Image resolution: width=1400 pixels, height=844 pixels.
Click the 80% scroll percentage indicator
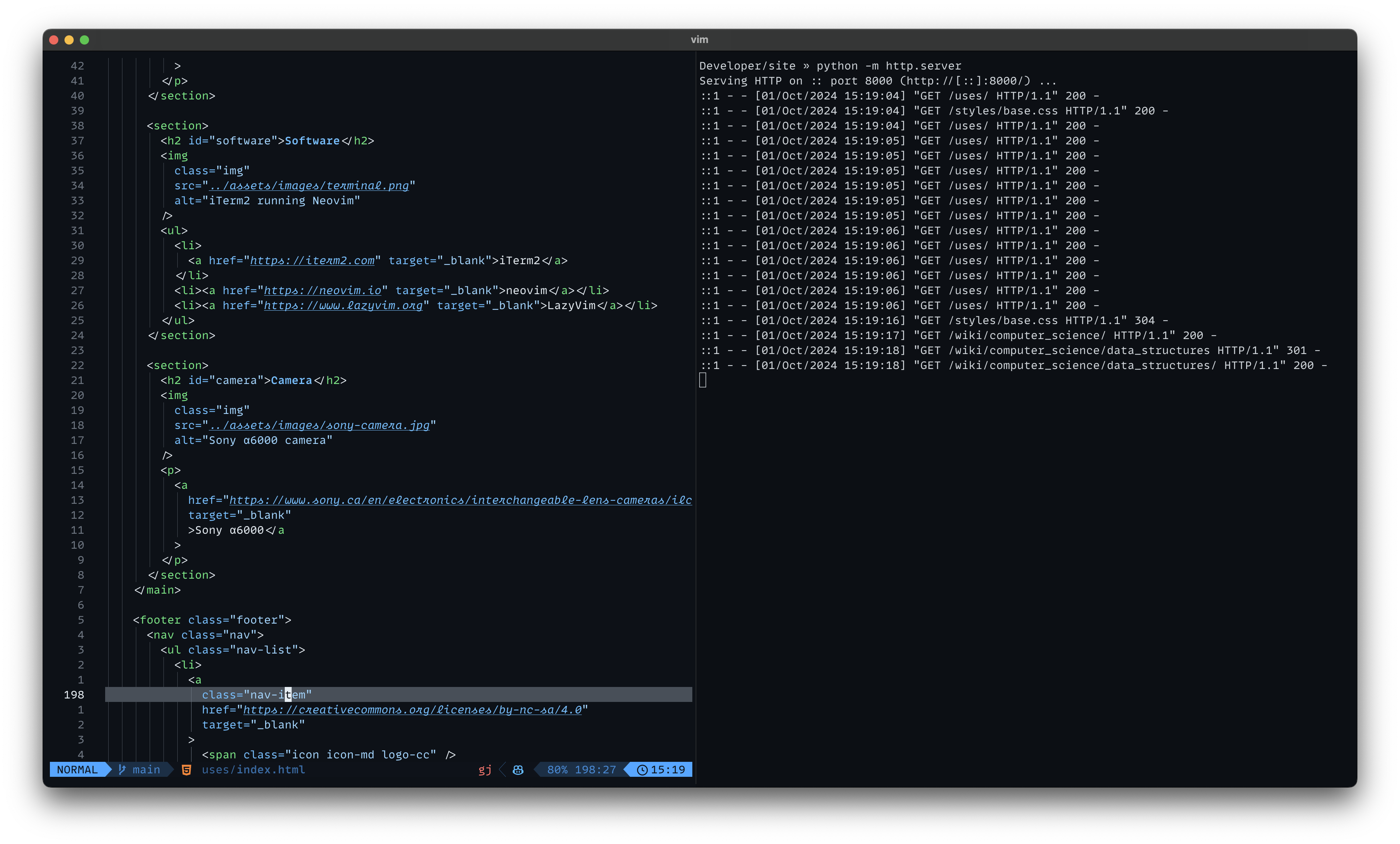557,770
